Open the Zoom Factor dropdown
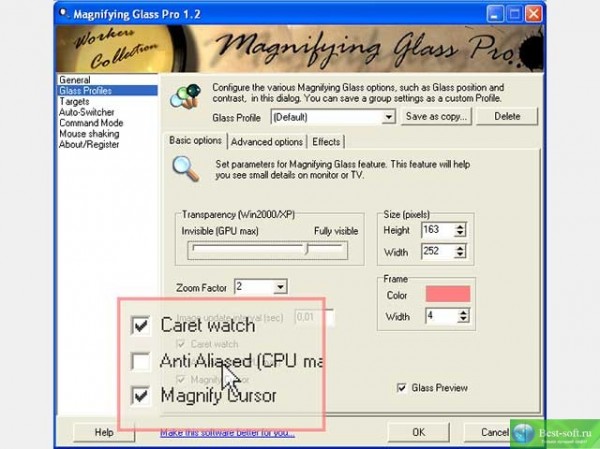This screenshot has height=449, width=600. point(280,287)
